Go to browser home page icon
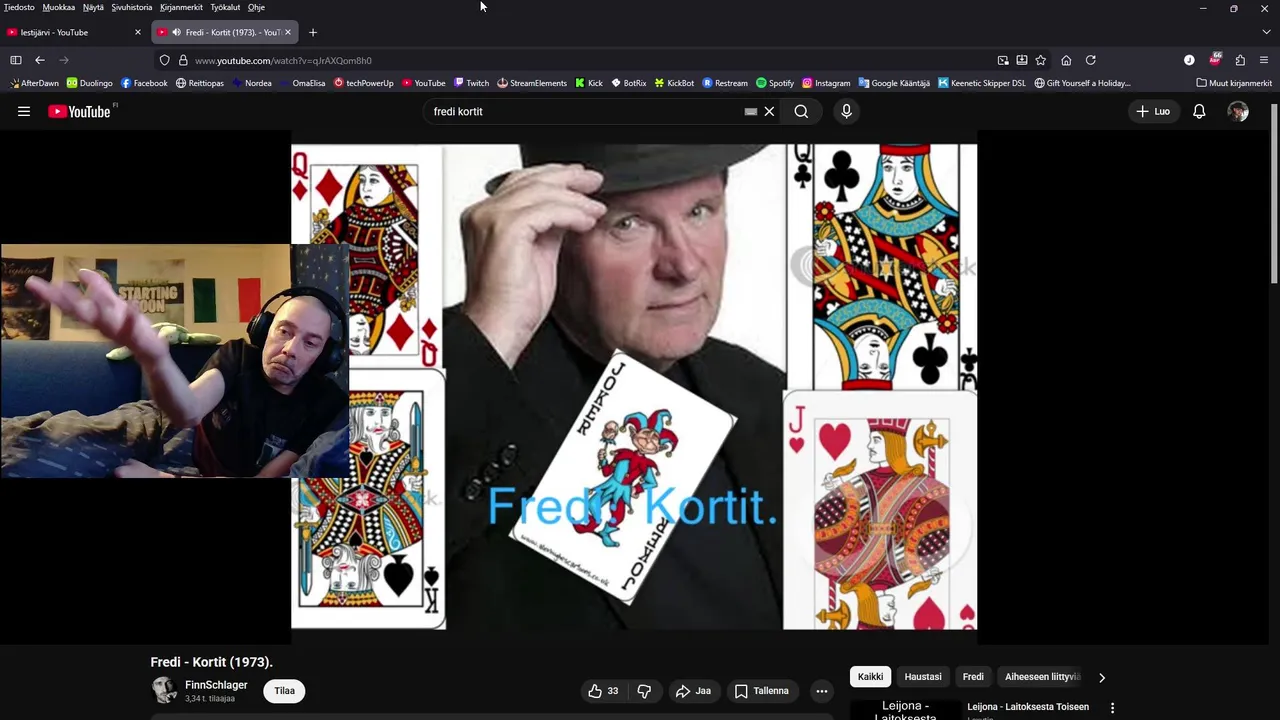This screenshot has height=720, width=1280. coord(1066,60)
